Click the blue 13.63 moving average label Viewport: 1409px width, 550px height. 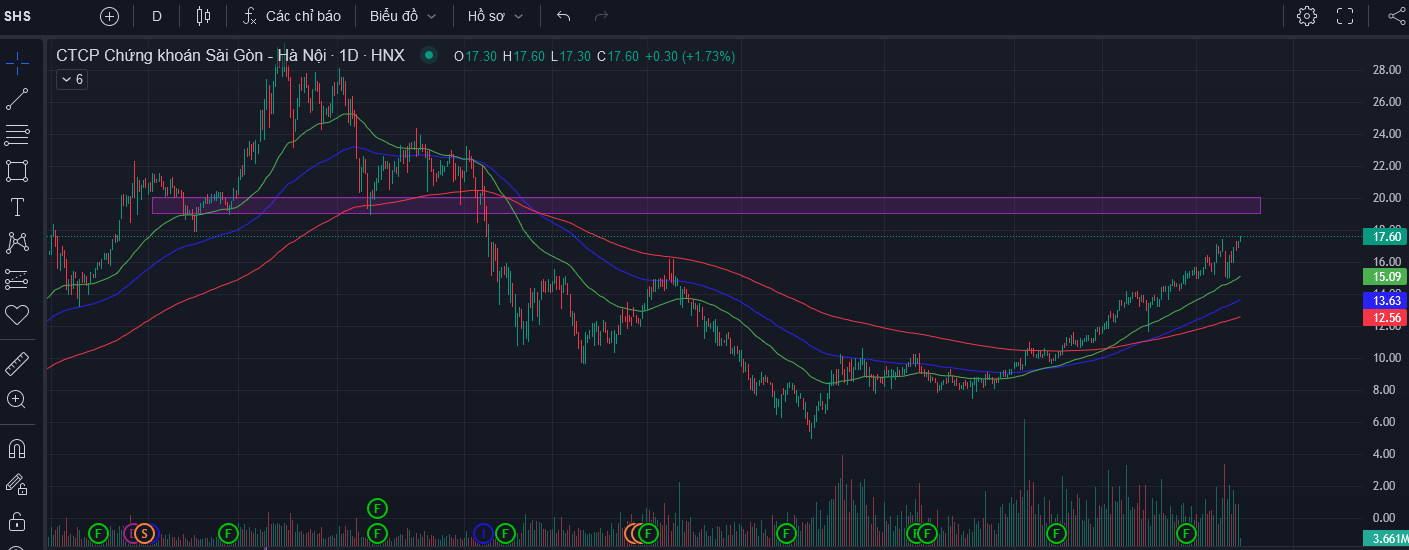(x=1385, y=300)
